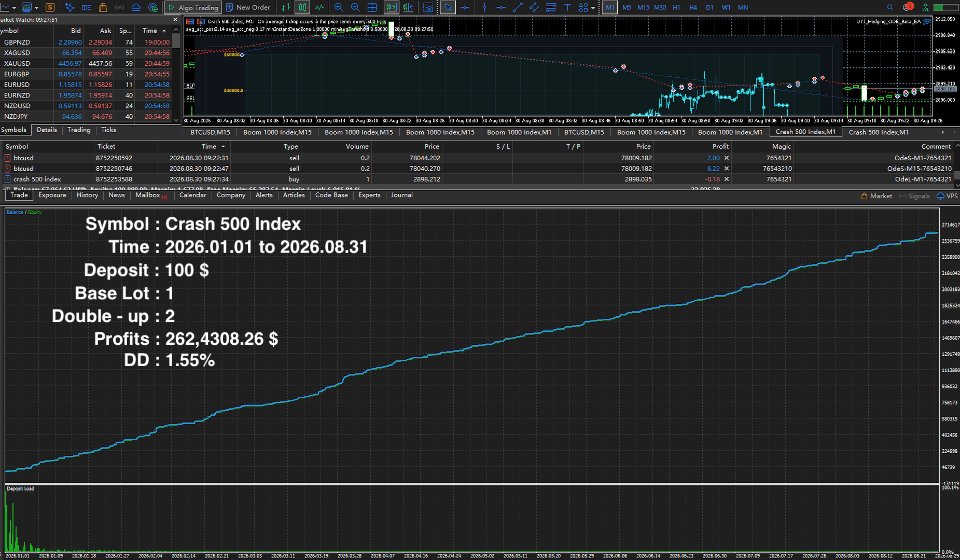Select the M15 timeframe
The image size is (960, 560).
point(643,7)
